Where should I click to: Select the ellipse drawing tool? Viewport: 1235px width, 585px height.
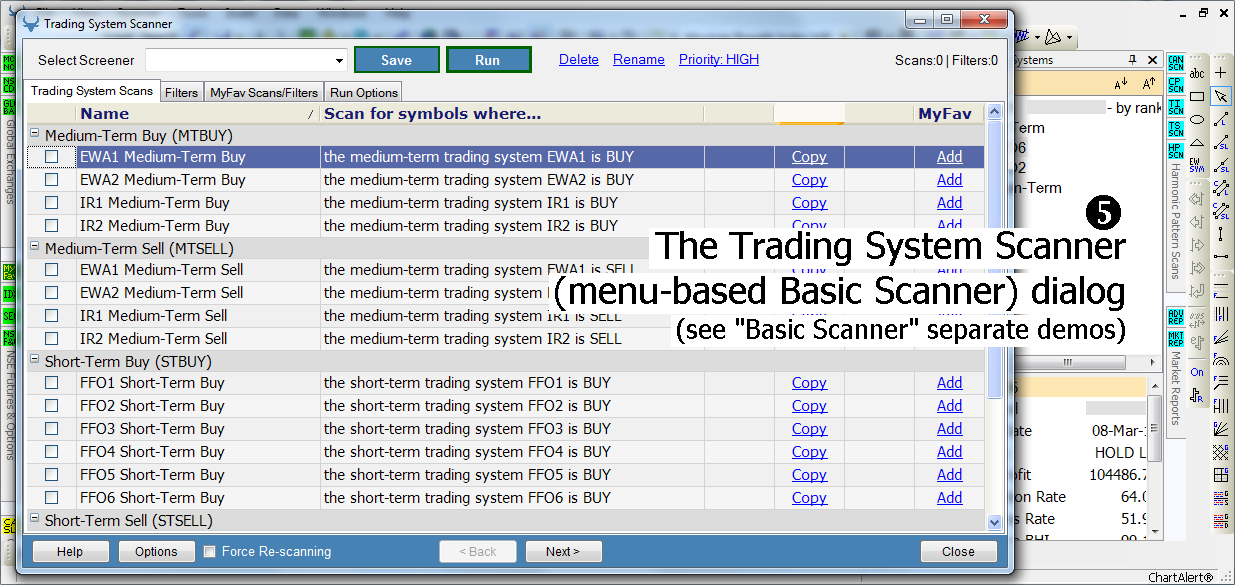tap(1196, 119)
